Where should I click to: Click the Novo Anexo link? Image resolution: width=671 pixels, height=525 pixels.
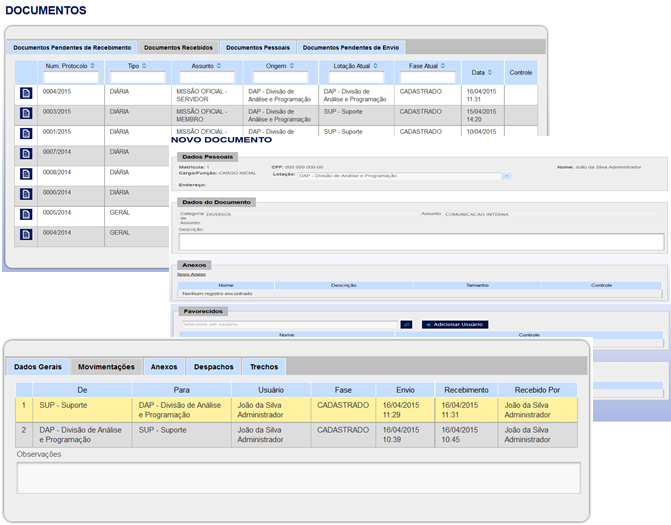tap(191, 274)
